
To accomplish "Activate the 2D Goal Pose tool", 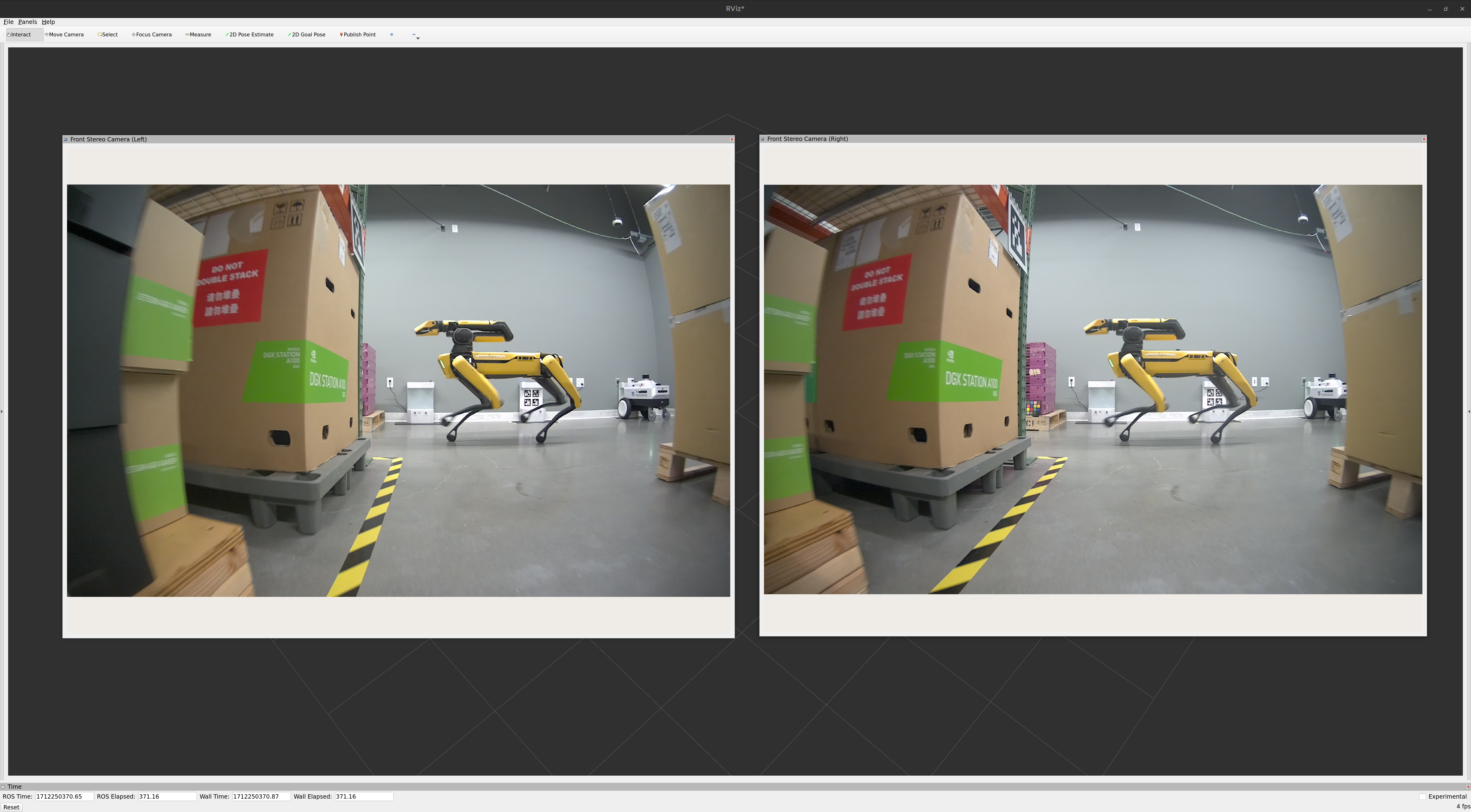I will click(x=307, y=35).
